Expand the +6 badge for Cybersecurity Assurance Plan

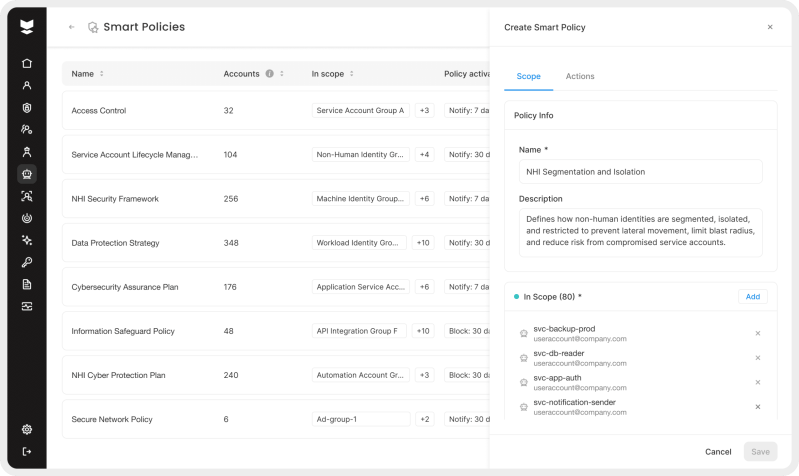tap(424, 287)
